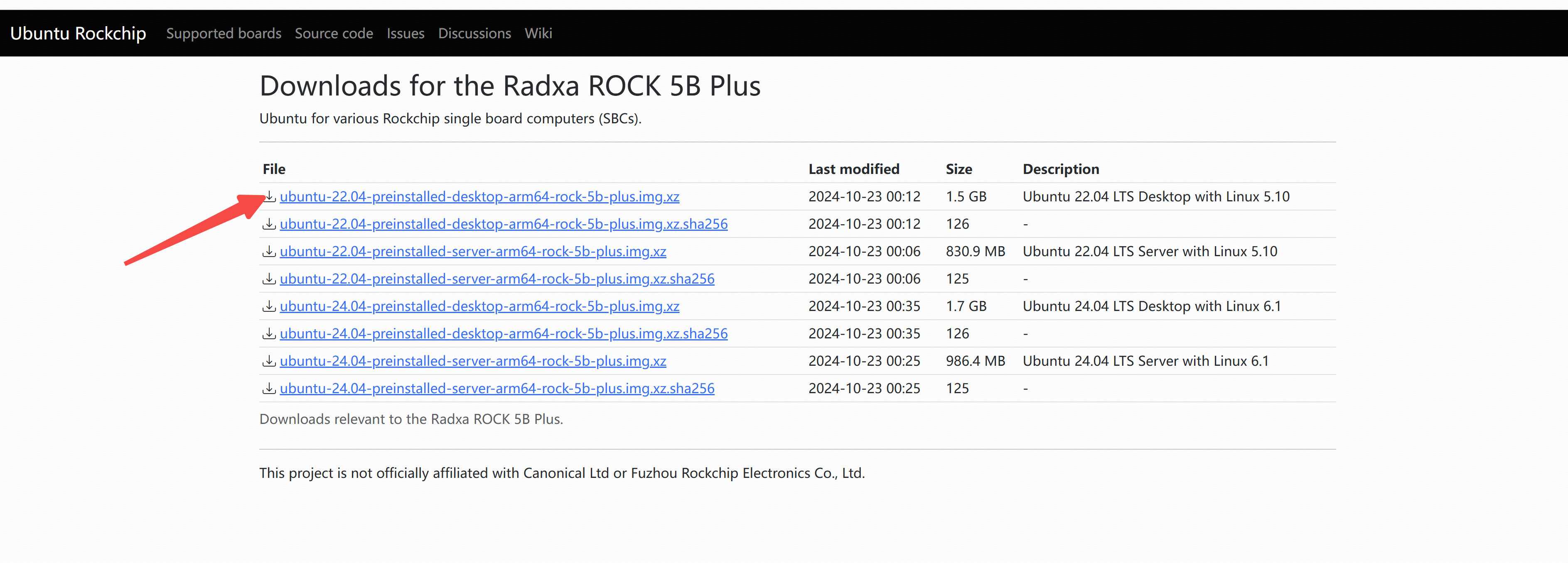Click download icon beside ubuntu-22.04 server img.xz
This screenshot has height=563, width=1568.
[x=269, y=252]
